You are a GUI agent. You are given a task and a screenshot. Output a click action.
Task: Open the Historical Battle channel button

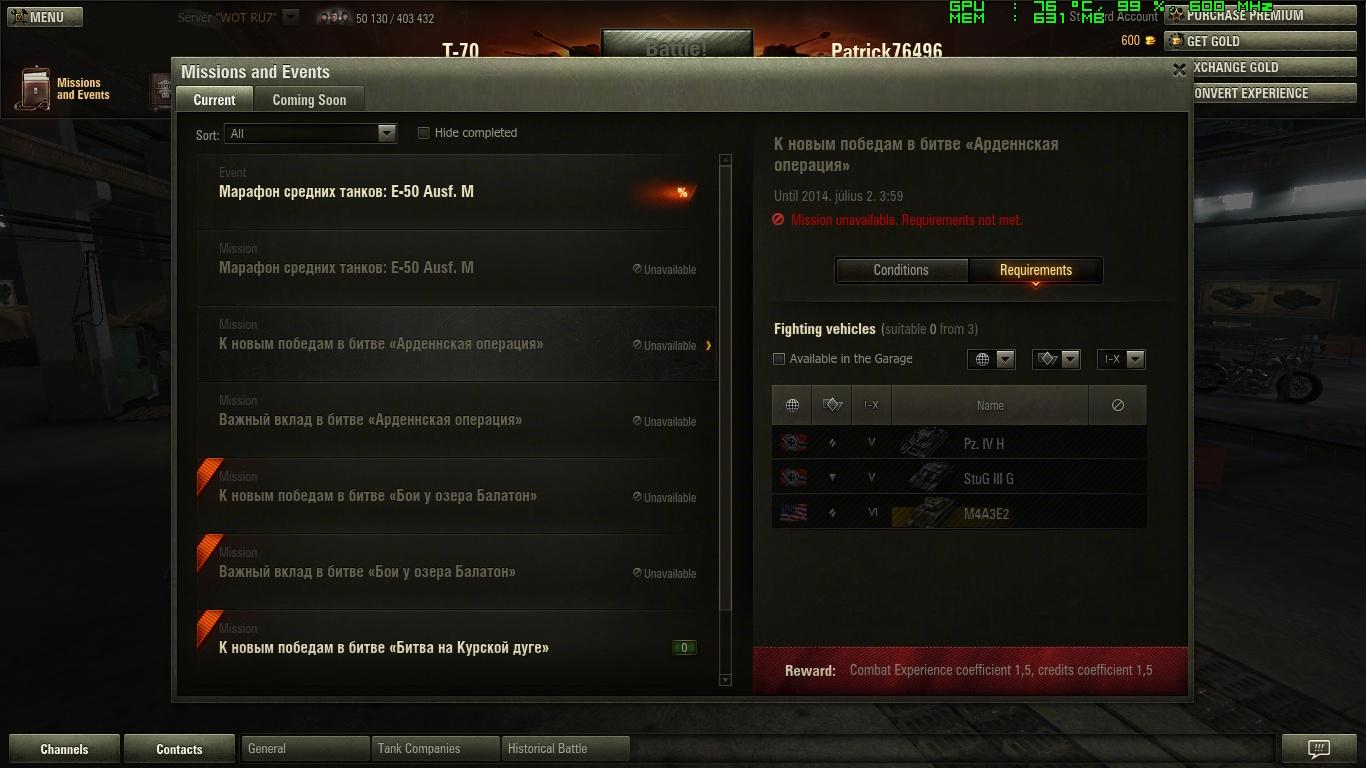coord(564,748)
